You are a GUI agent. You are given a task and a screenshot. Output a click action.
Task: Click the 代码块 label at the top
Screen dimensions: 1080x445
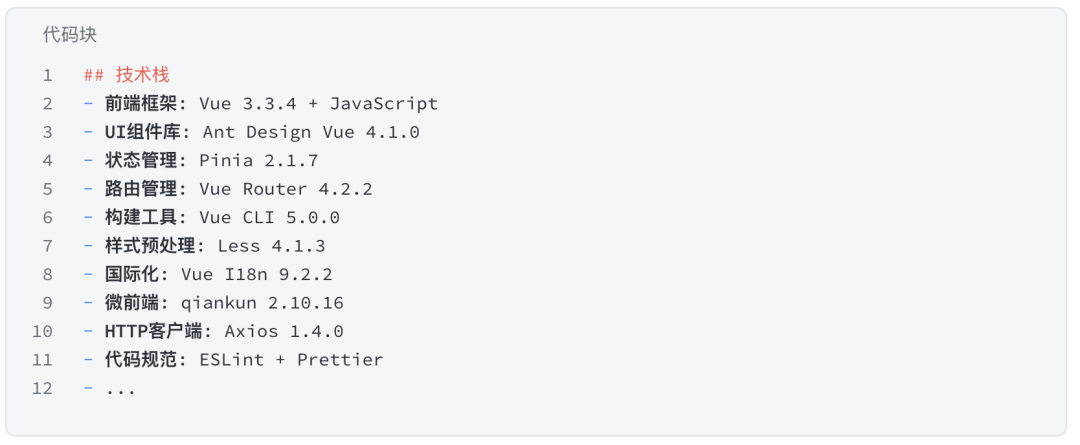(x=69, y=35)
